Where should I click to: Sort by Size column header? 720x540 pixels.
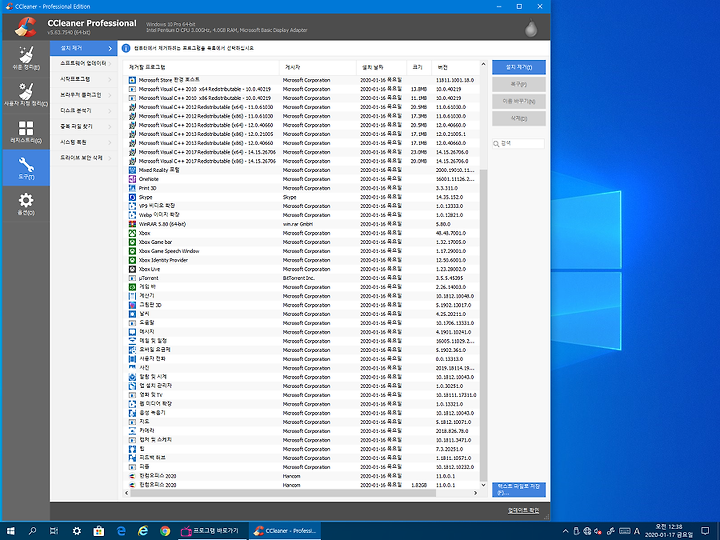point(419,68)
